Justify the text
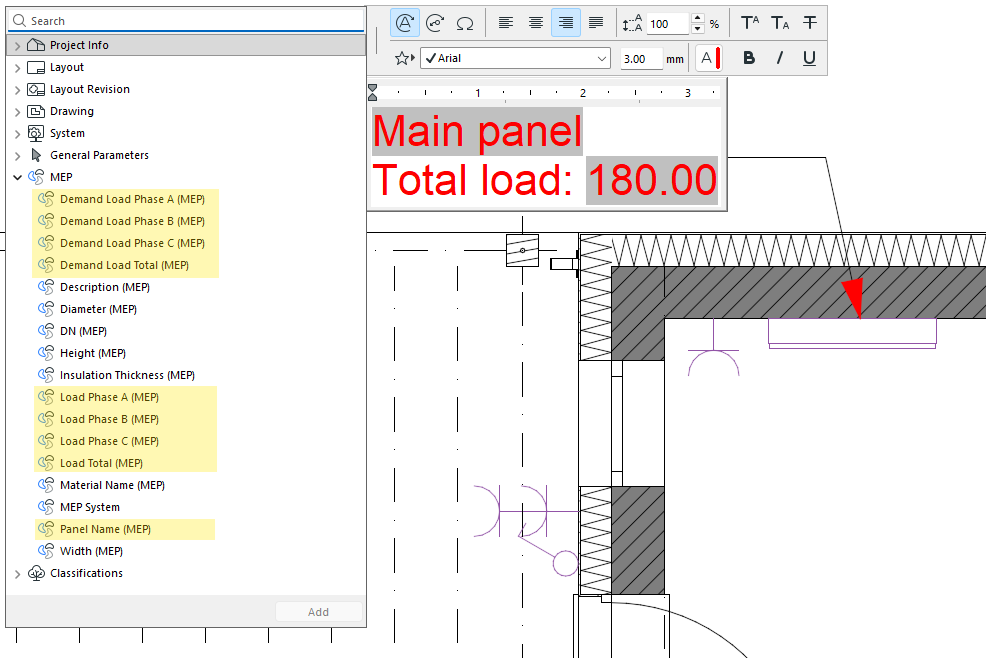 (x=595, y=23)
